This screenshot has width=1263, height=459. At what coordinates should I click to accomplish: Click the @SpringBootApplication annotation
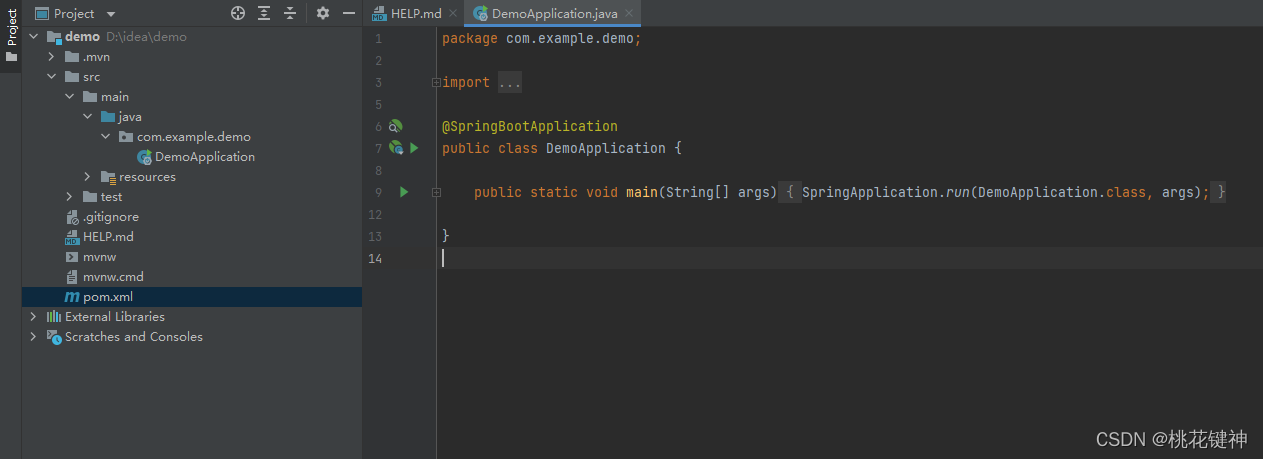pos(530,126)
